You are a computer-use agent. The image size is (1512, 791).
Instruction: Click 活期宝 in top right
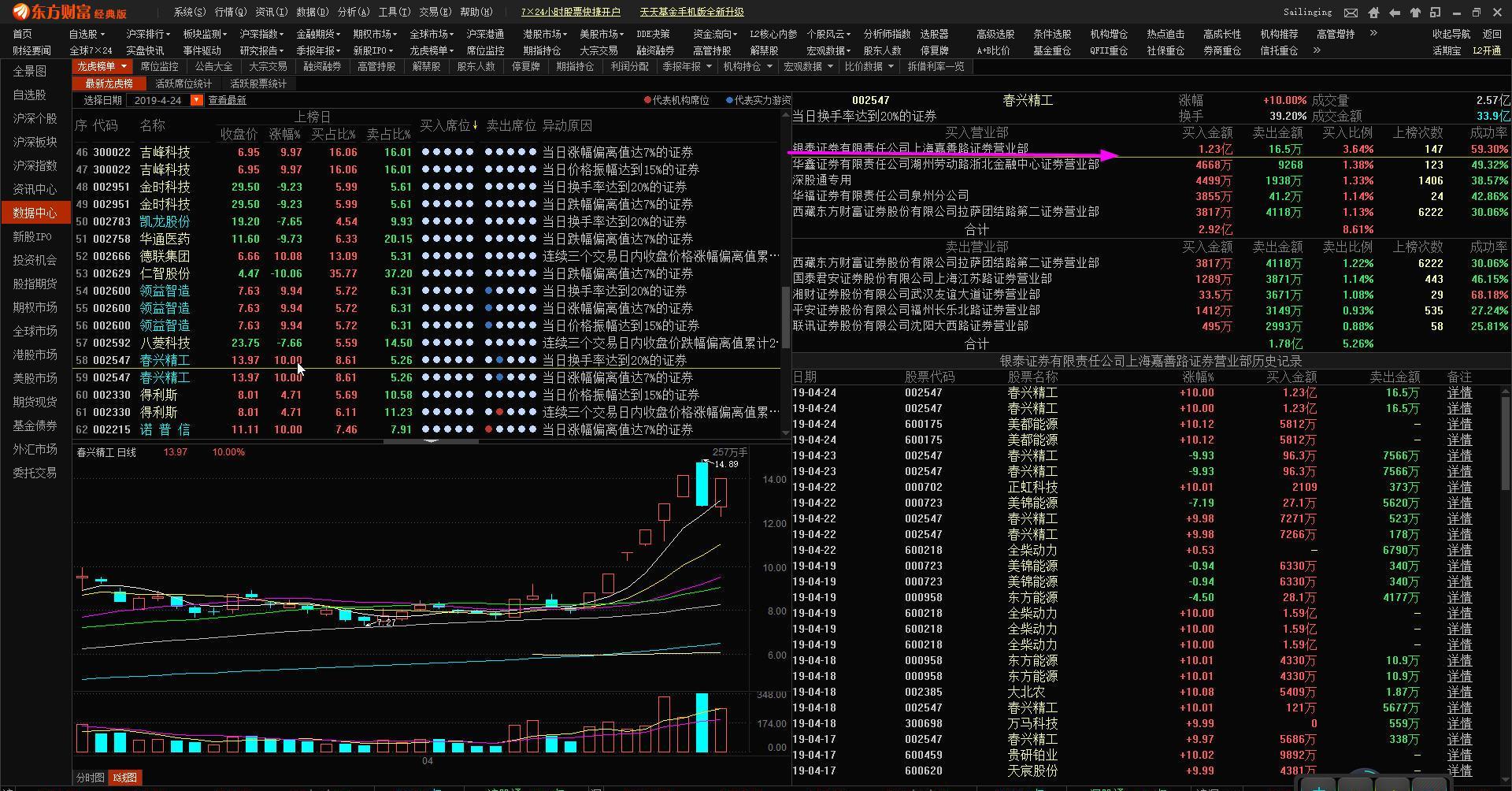coord(1447,50)
